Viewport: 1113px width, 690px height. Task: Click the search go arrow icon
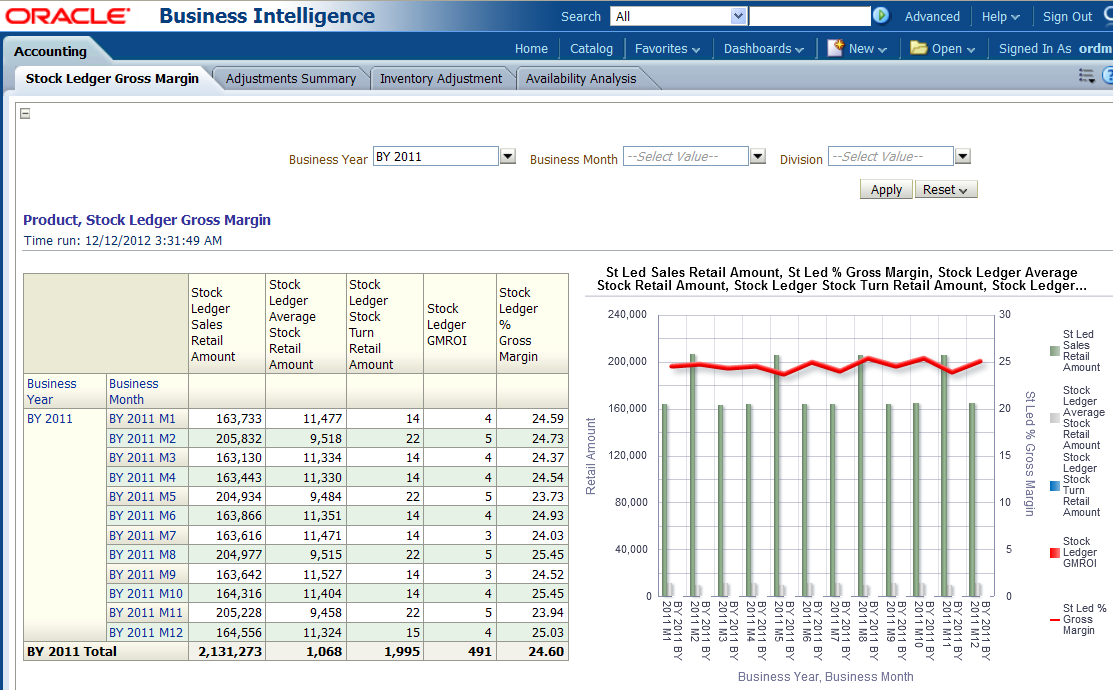881,16
